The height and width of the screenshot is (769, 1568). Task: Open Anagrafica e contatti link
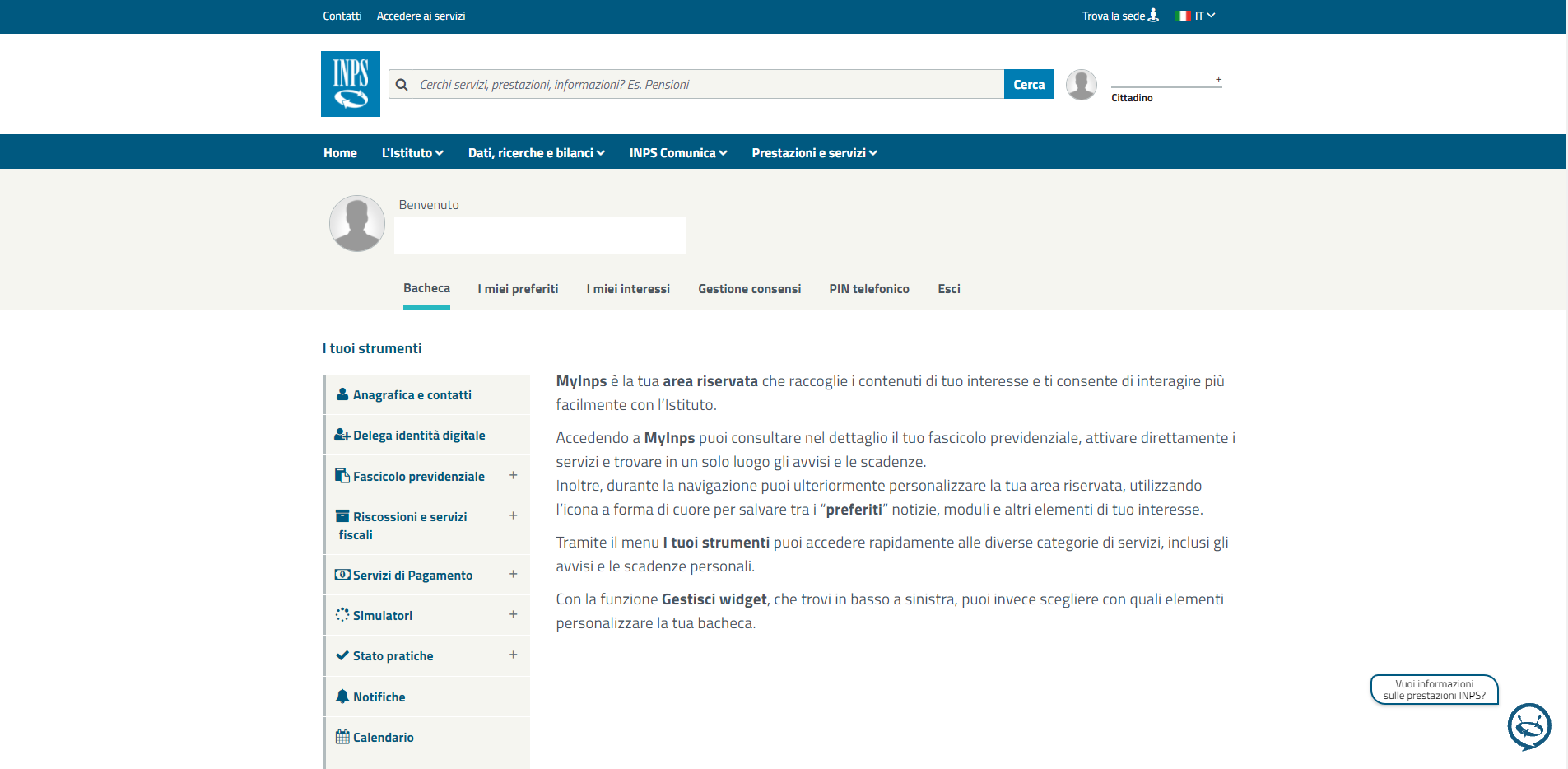[x=412, y=395]
